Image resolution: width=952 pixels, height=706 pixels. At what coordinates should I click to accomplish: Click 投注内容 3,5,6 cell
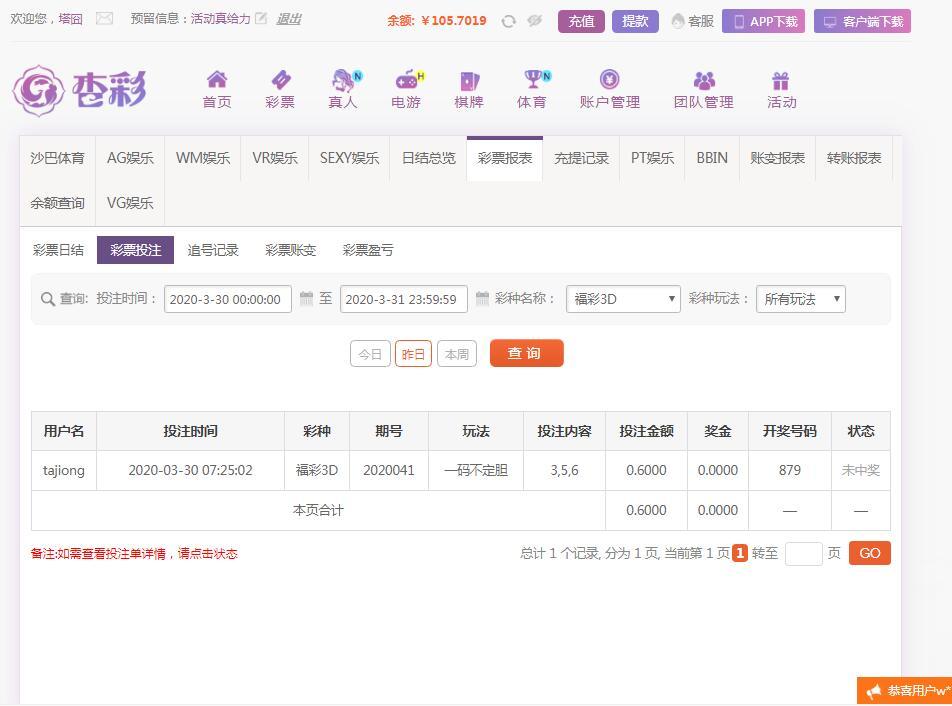564,470
